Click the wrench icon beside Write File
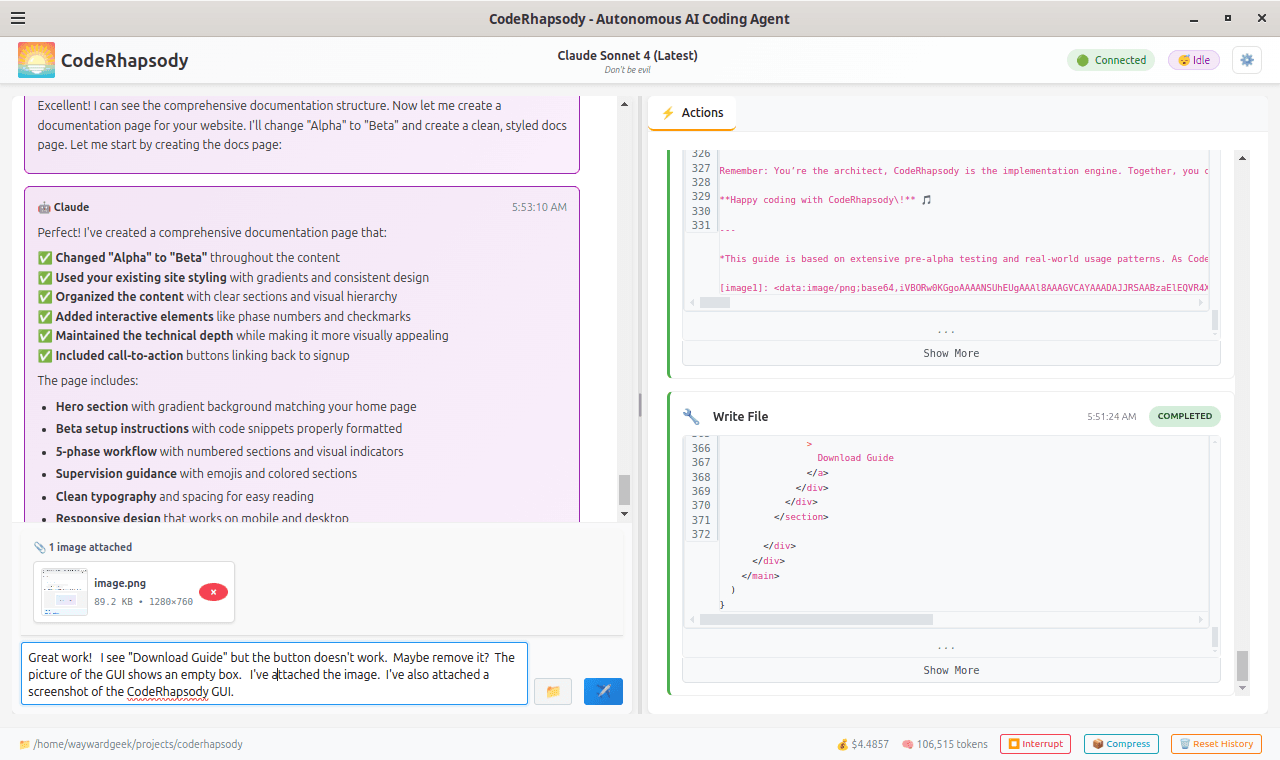Screen dimensions: 1280x760 [691, 416]
